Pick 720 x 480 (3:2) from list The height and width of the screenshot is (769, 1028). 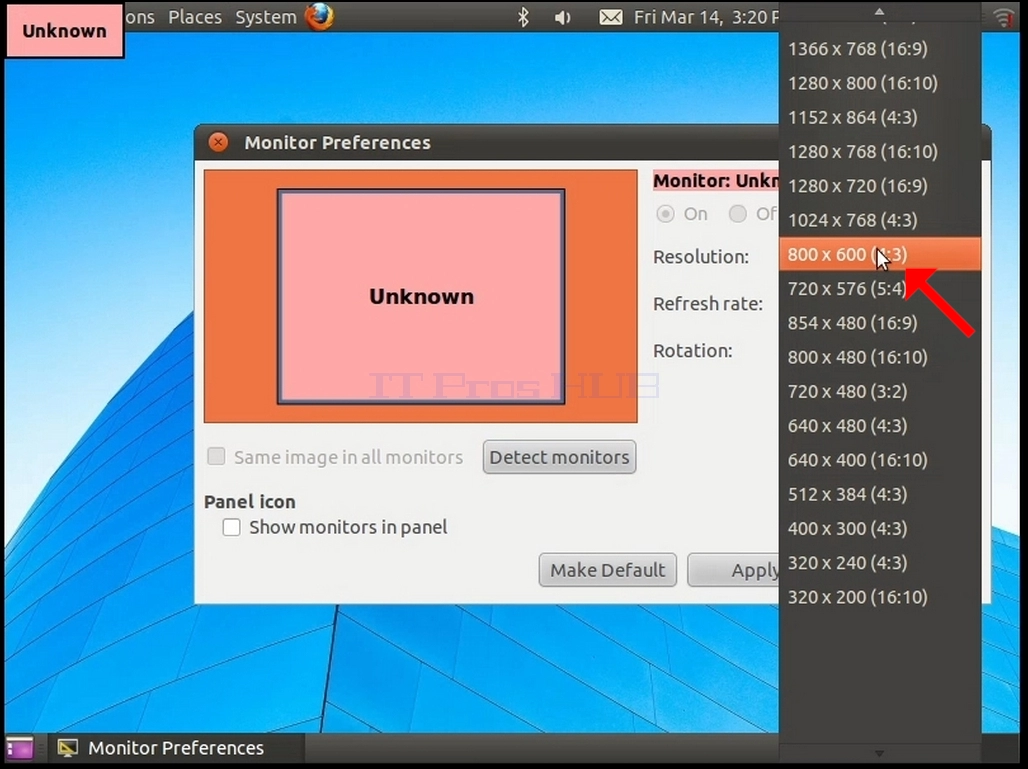(880, 391)
